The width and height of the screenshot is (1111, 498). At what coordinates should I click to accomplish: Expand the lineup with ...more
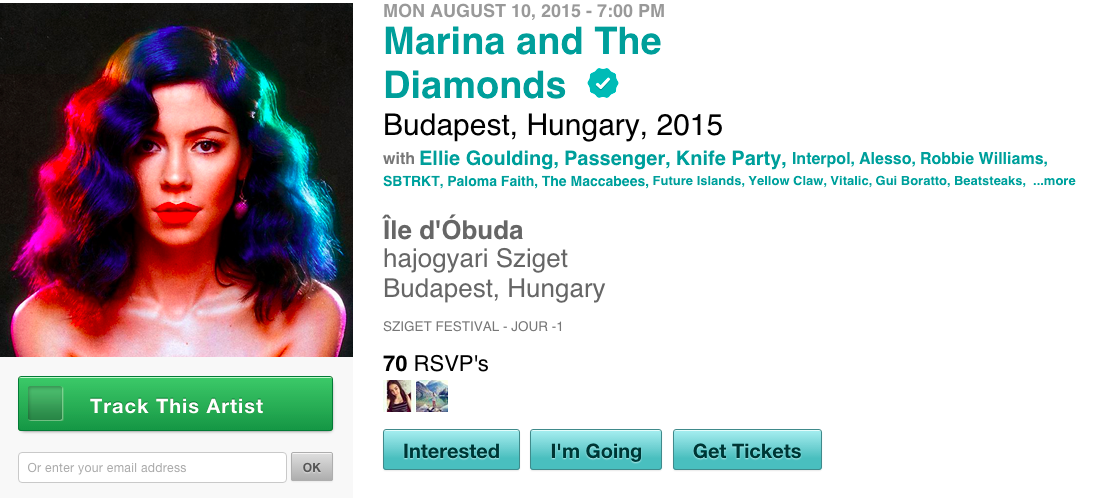pos(1054,181)
